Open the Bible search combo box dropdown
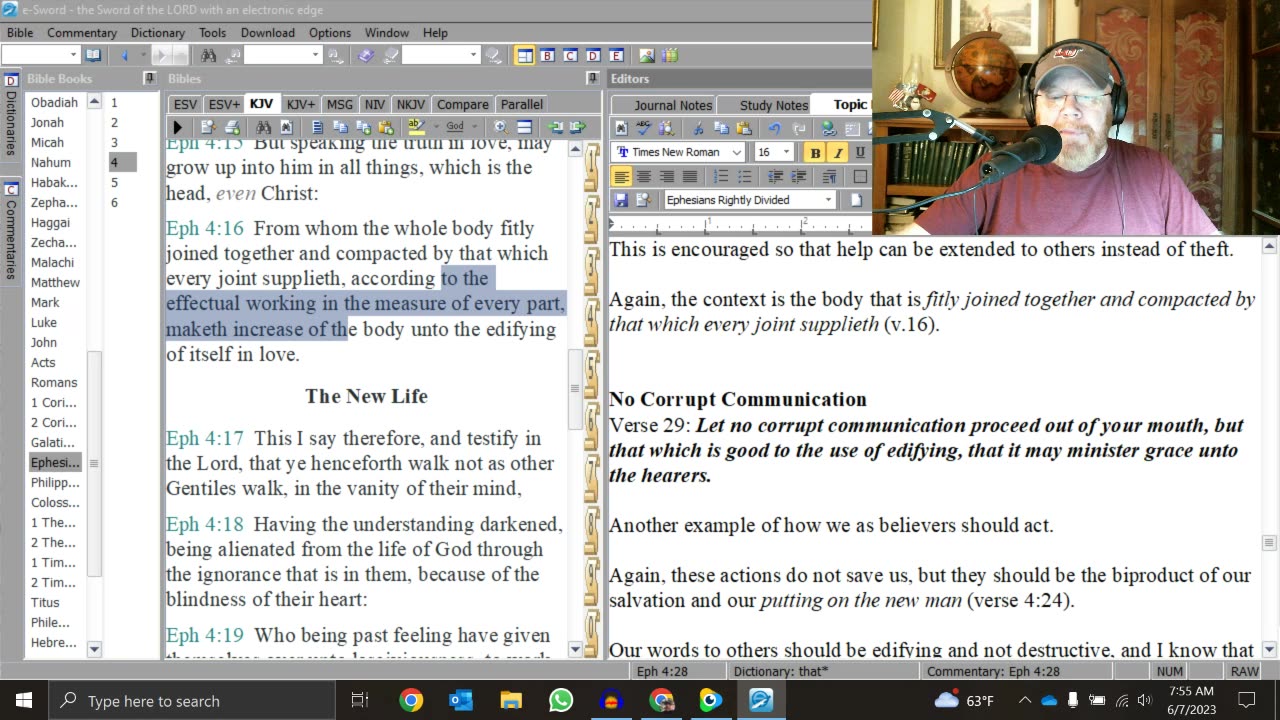The image size is (1280, 720). tap(316, 55)
